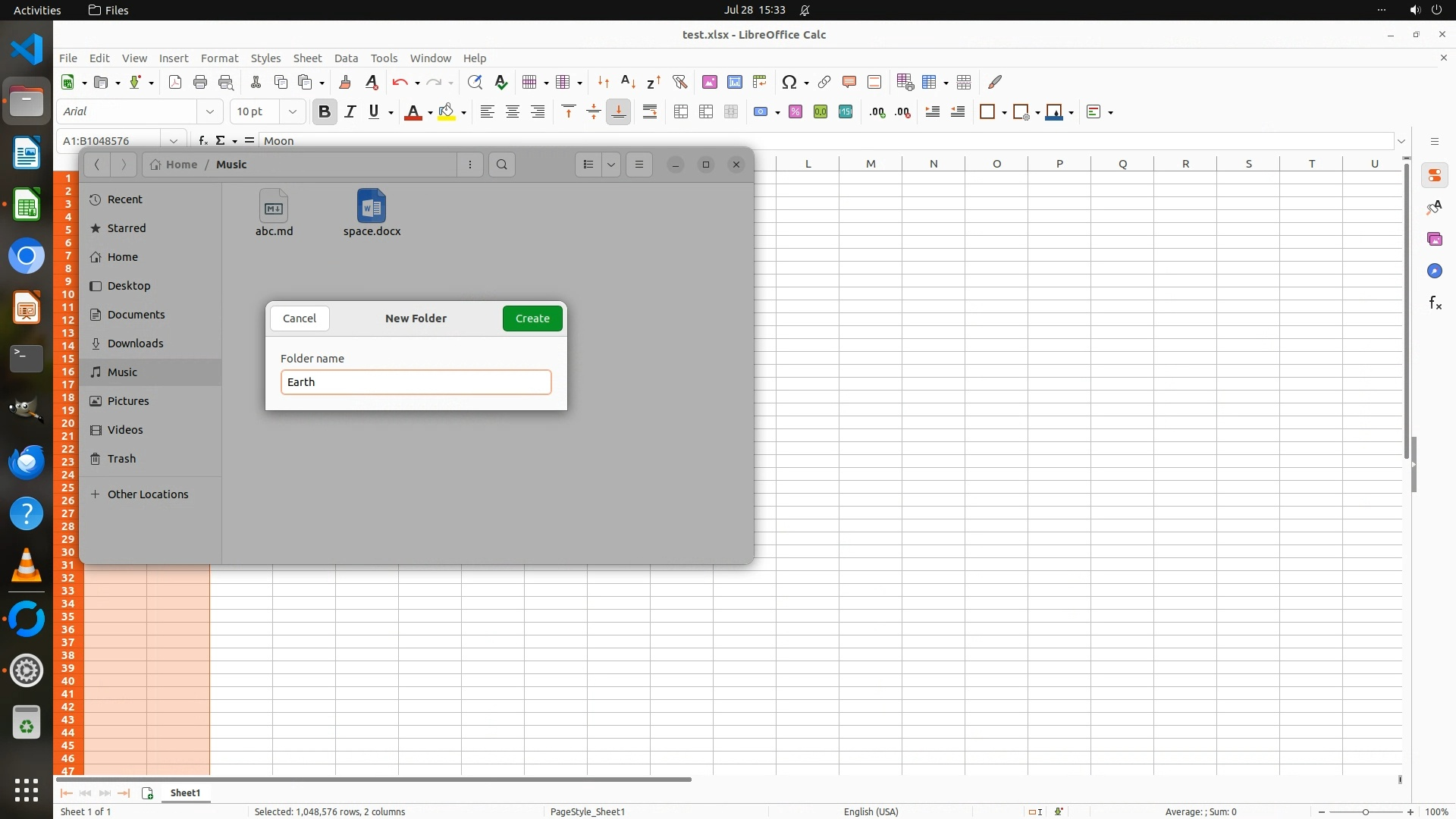Click the Insert Hyperlink icon
Image resolution: width=1456 pixels, height=819 pixels.
click(x=824, y=82)
